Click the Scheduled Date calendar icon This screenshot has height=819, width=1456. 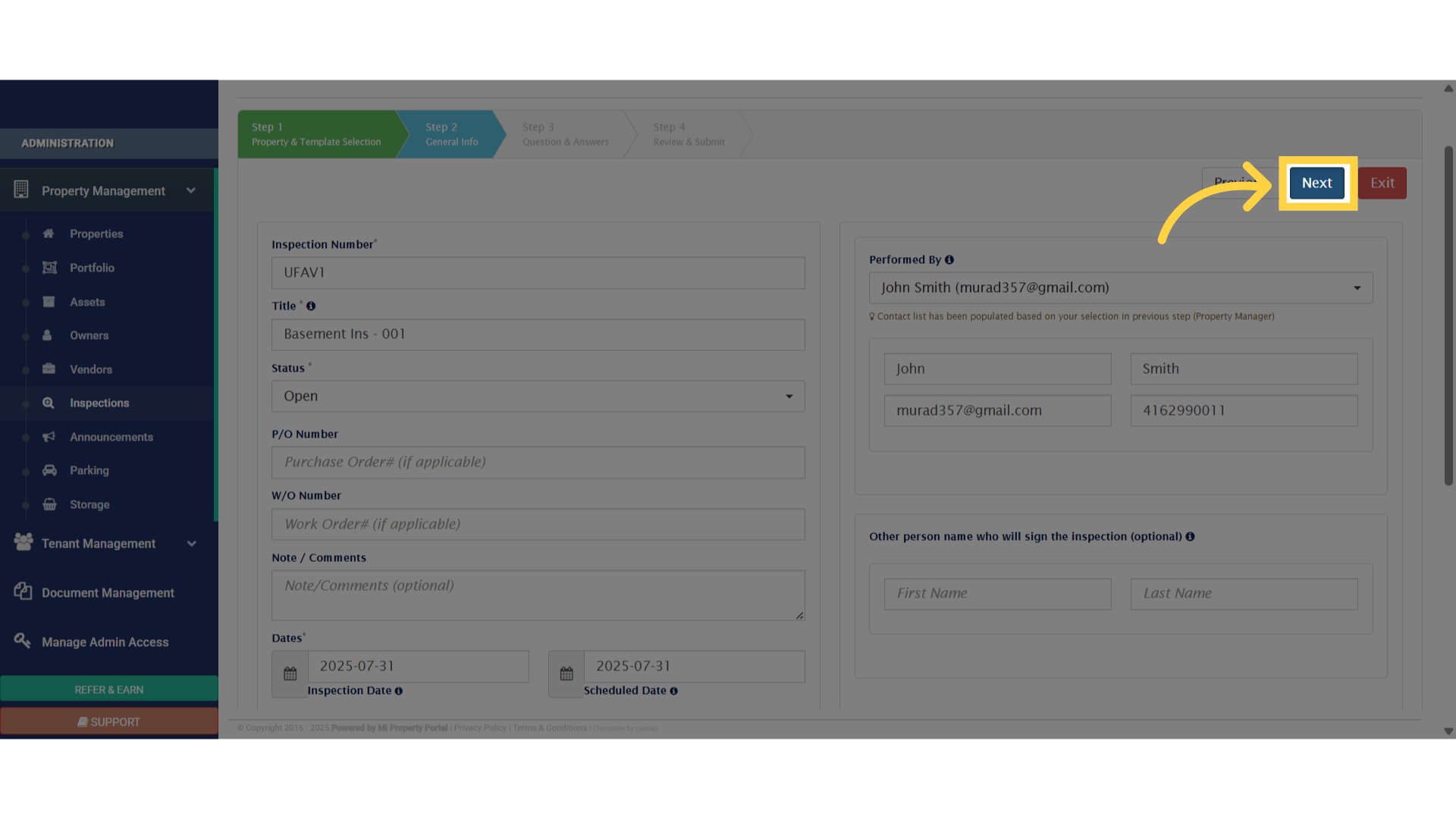click(566, 673)
